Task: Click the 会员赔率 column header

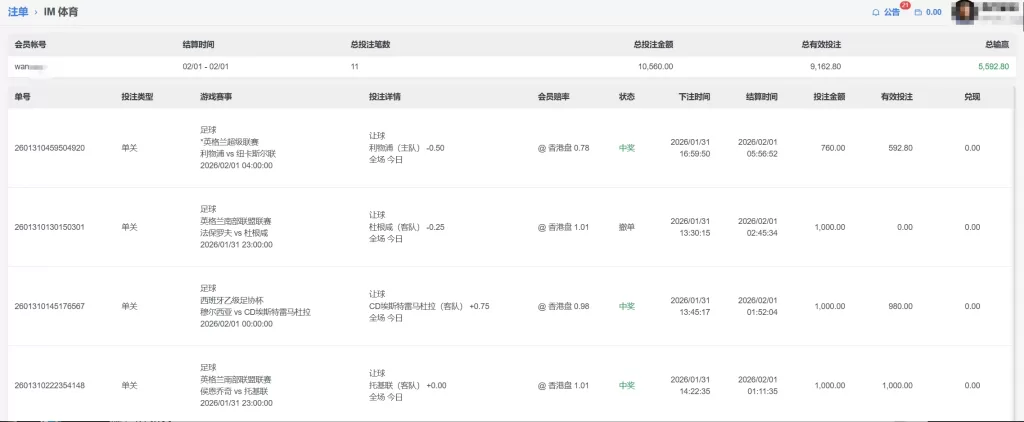Action: (553, 97)
